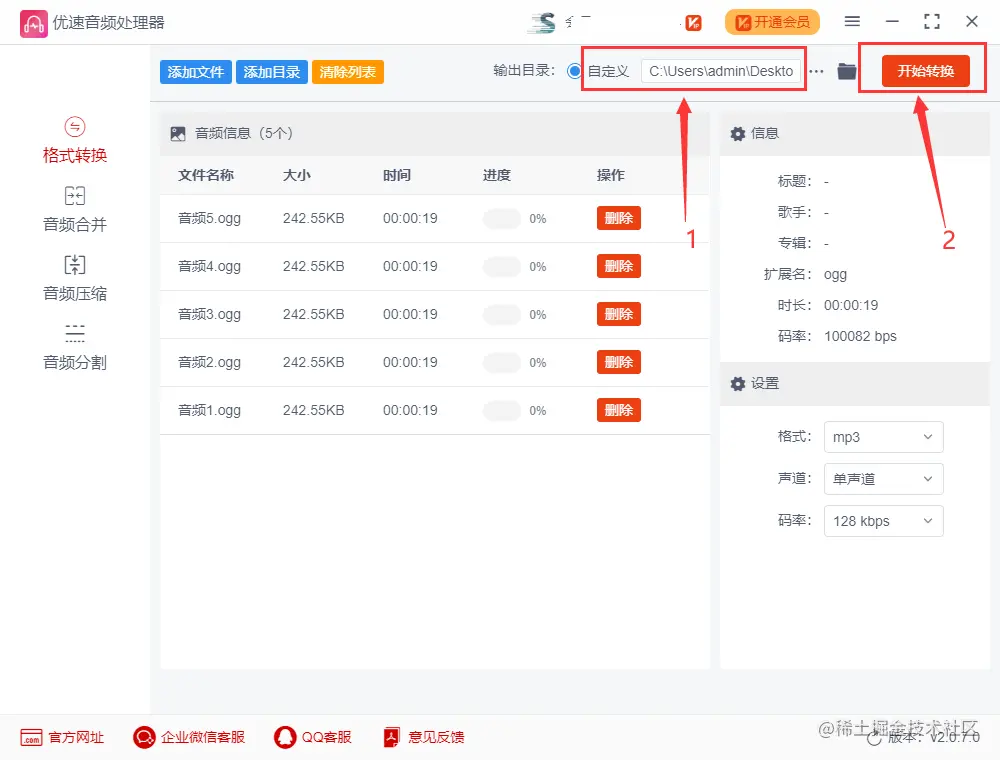The width and height of the screenshot is (1000, 760).
Task: Select the 音频1.ogg file name
Action: (x=209, y=411)
